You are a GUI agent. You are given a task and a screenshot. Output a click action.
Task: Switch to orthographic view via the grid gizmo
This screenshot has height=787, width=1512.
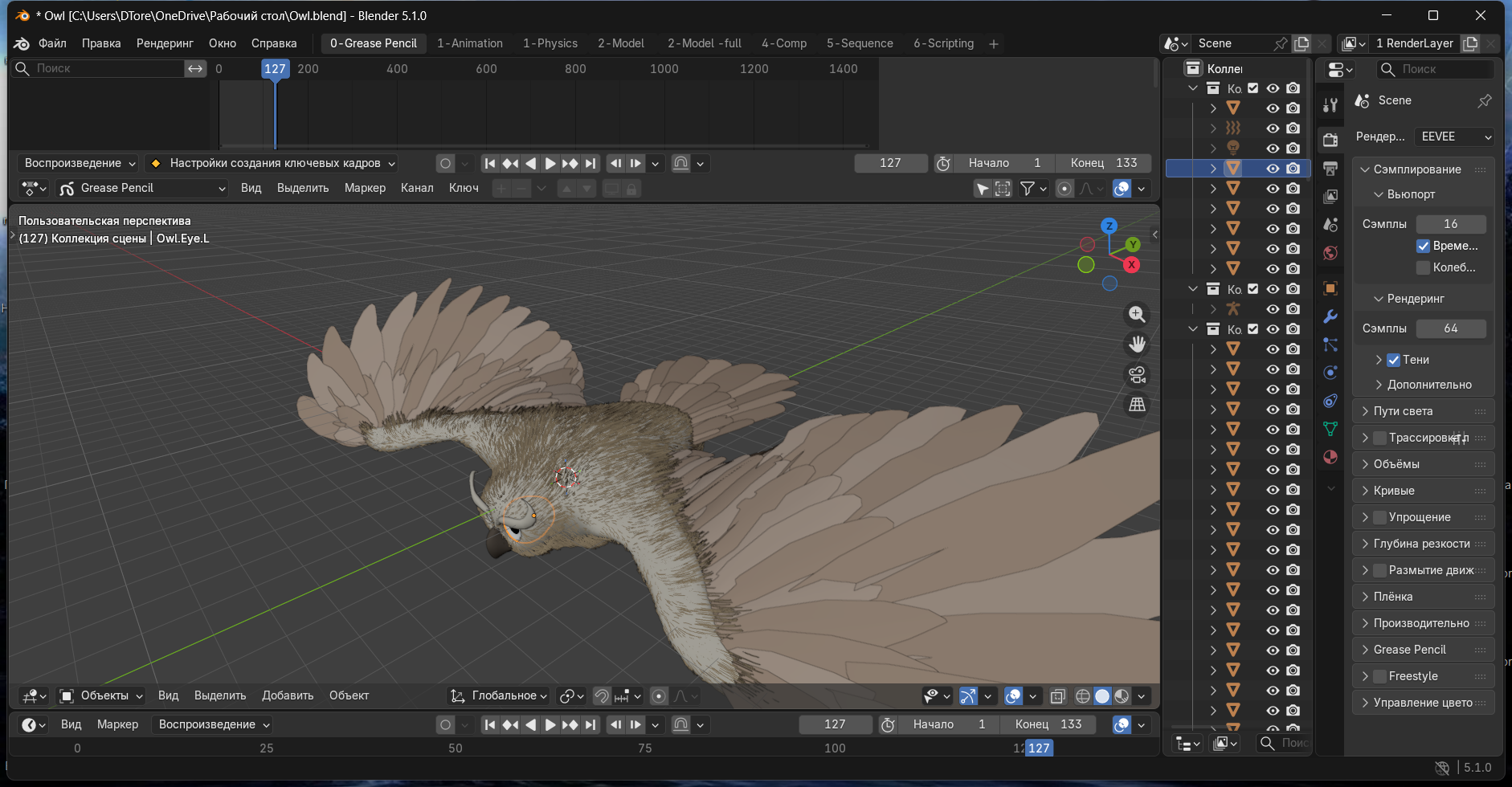(1137, 405)
